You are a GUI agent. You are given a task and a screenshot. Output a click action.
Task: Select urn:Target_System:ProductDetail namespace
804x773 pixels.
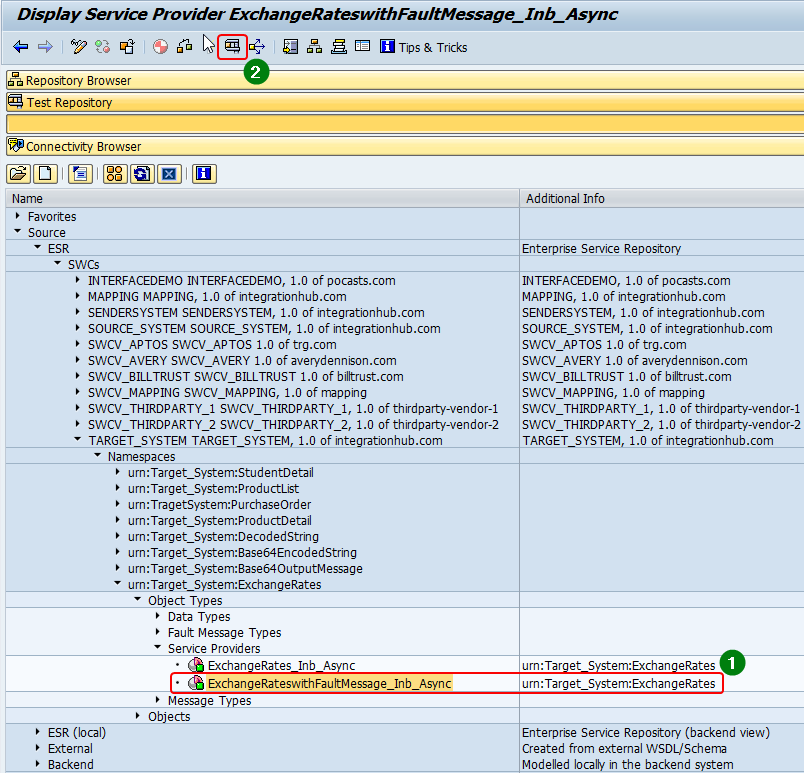click(x=219, y=520)
